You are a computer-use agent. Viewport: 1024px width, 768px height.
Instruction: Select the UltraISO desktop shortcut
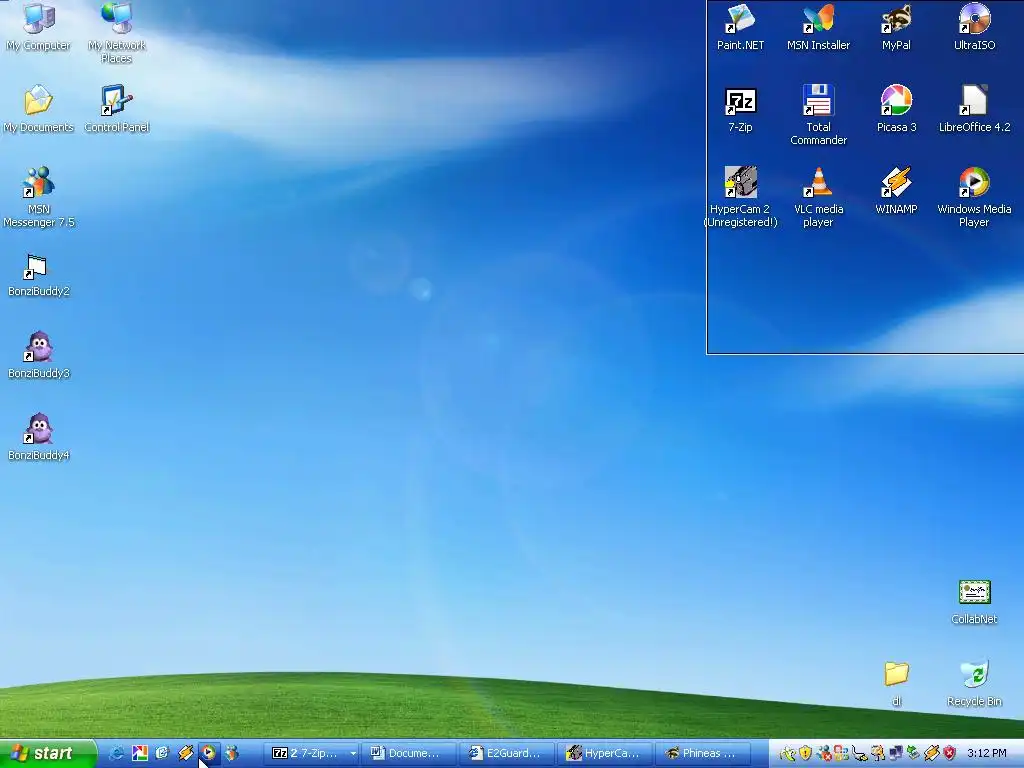[x=974, y=26]
